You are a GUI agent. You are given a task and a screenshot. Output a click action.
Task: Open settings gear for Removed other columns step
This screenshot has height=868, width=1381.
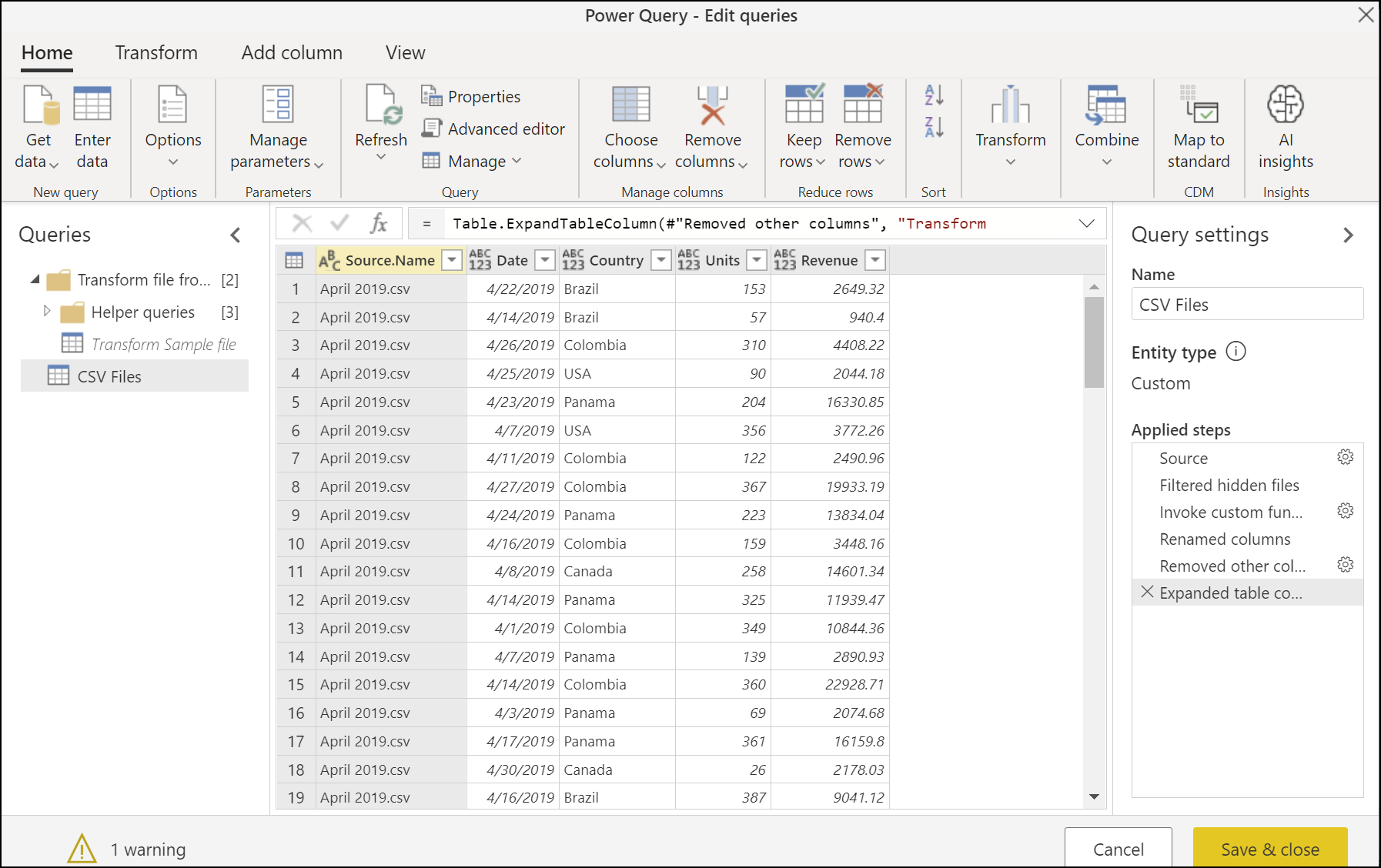coord(1345,565)
